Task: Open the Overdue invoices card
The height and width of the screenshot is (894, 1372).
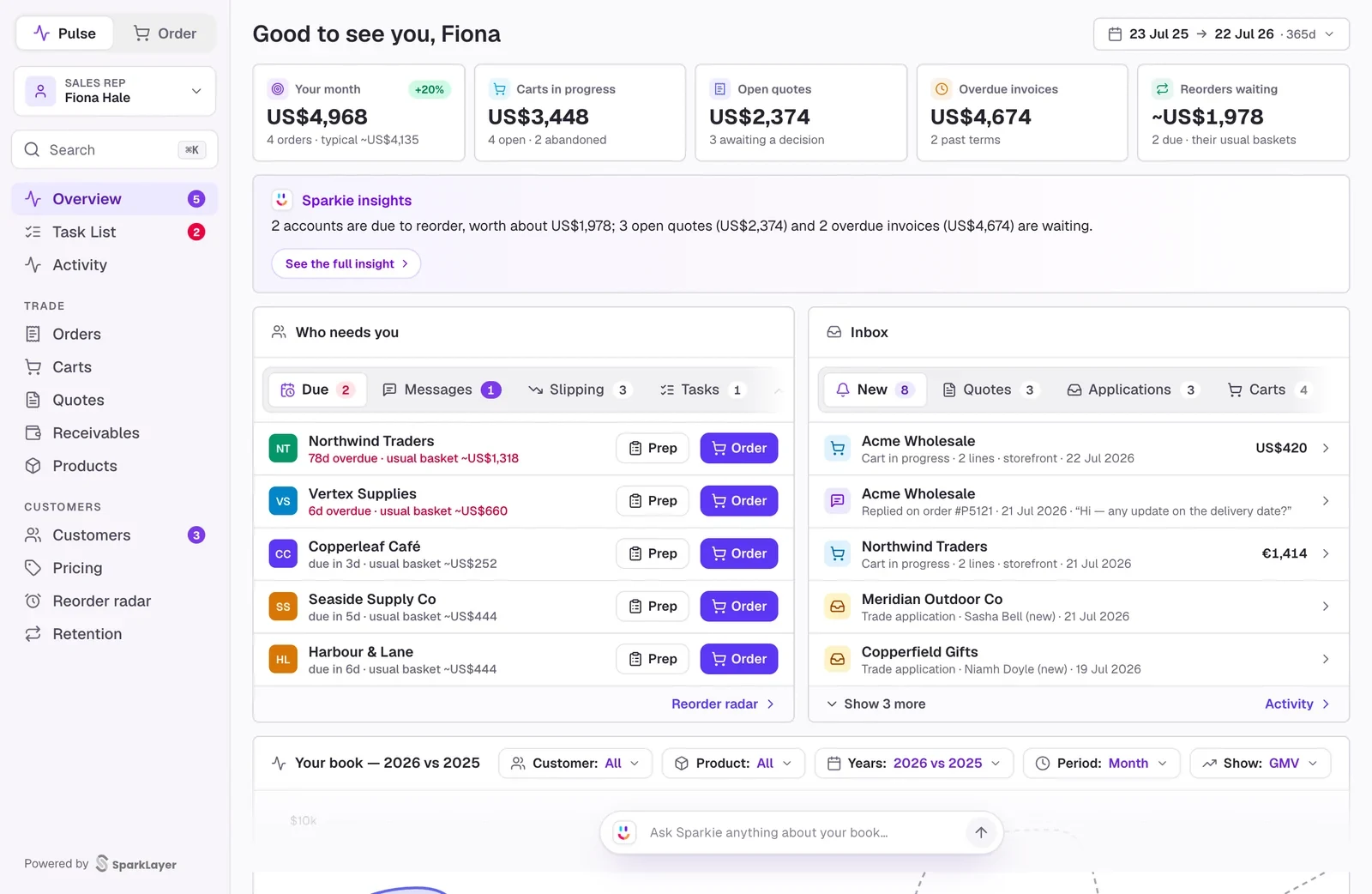Action: [1022, 112]
